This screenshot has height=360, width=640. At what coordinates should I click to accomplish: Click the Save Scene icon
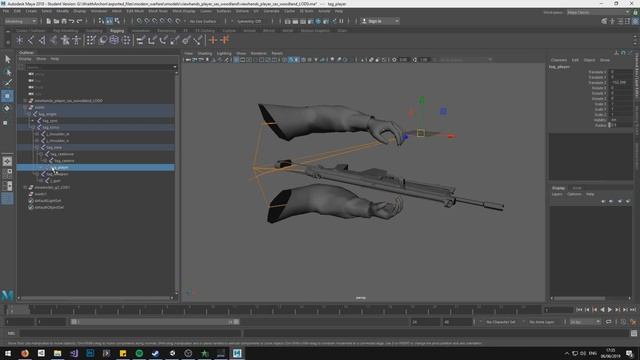64,21
